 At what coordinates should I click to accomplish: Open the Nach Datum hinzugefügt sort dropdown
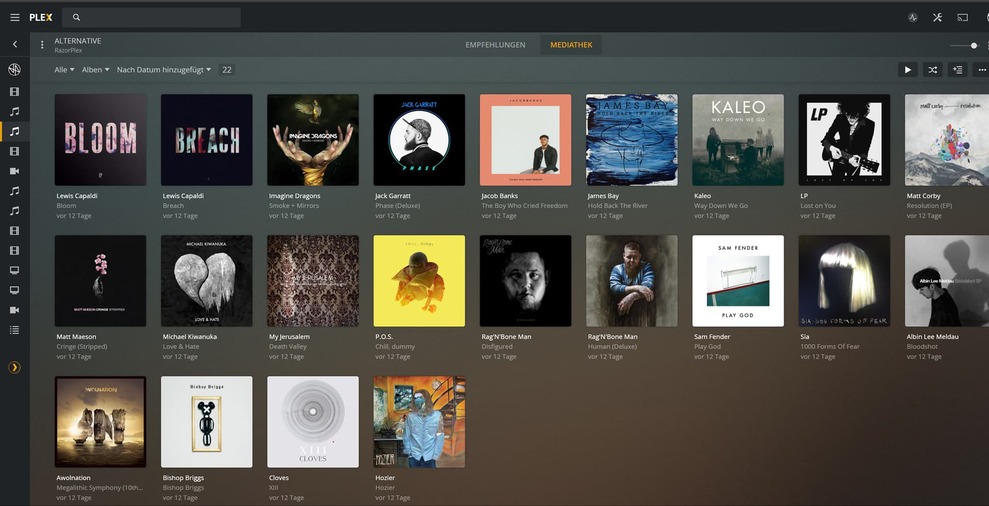click(164, 69)
